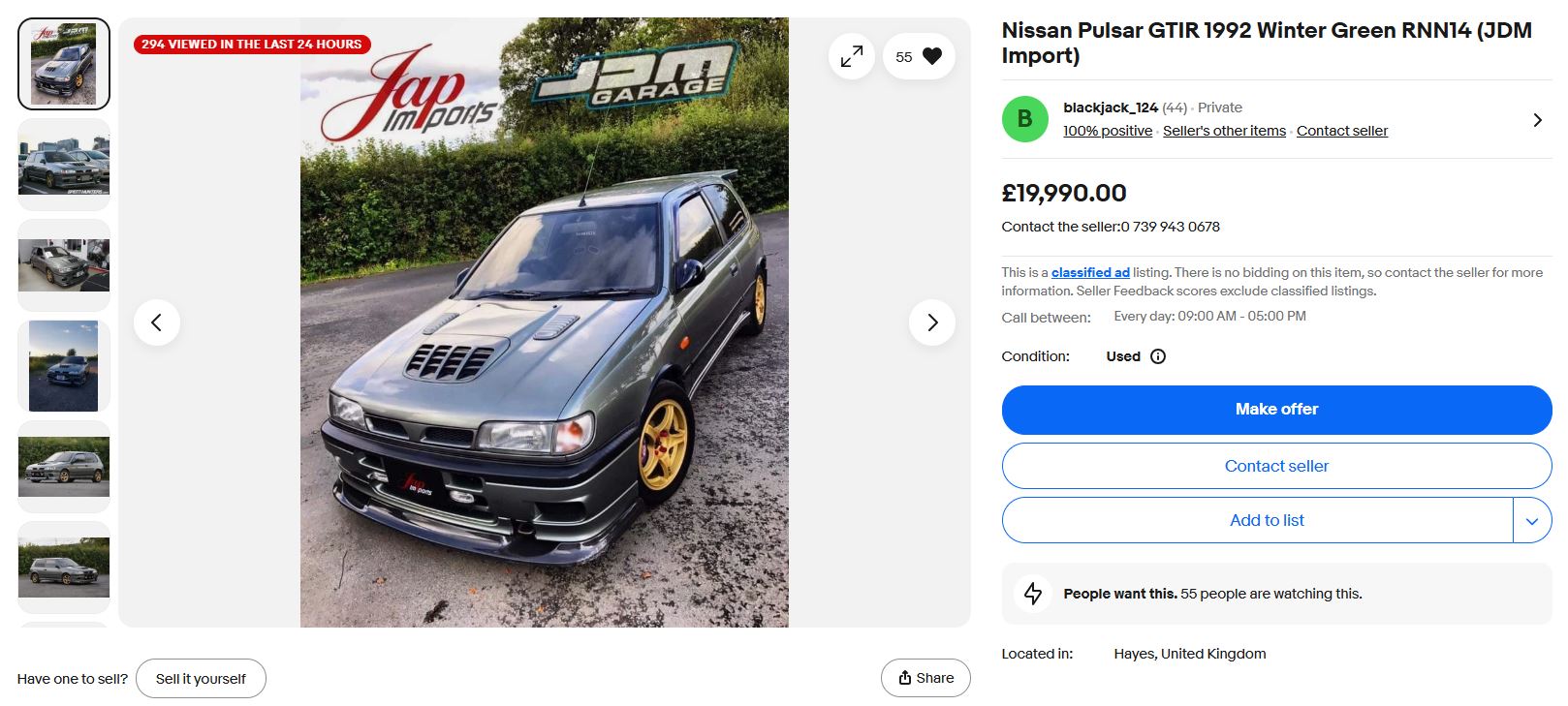1568x706 pixels.
Task: Select the fourth thumbnail with blue sky
Action: pos(64,366)
